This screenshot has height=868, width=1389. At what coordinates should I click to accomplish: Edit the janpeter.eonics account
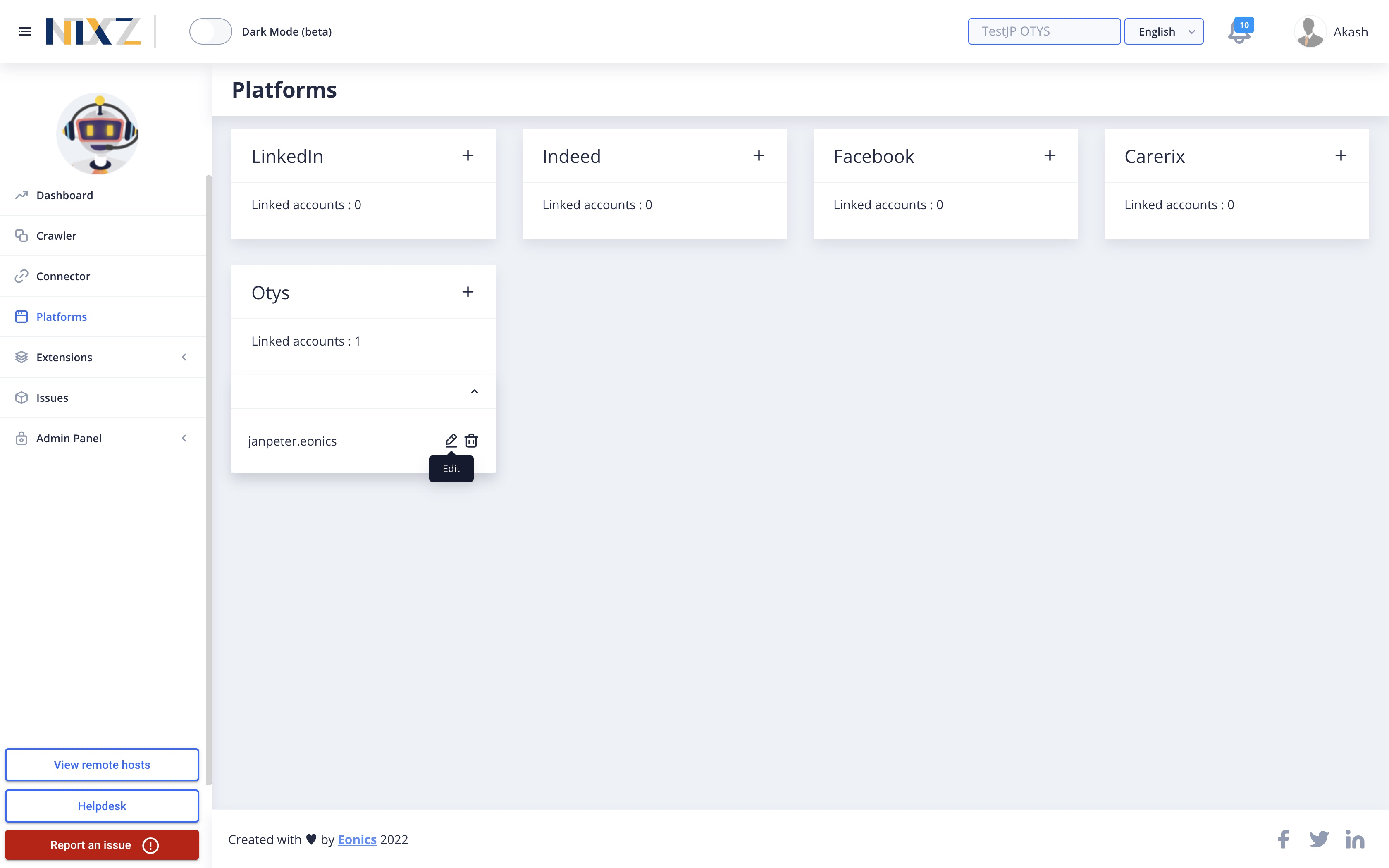(451, 440)
